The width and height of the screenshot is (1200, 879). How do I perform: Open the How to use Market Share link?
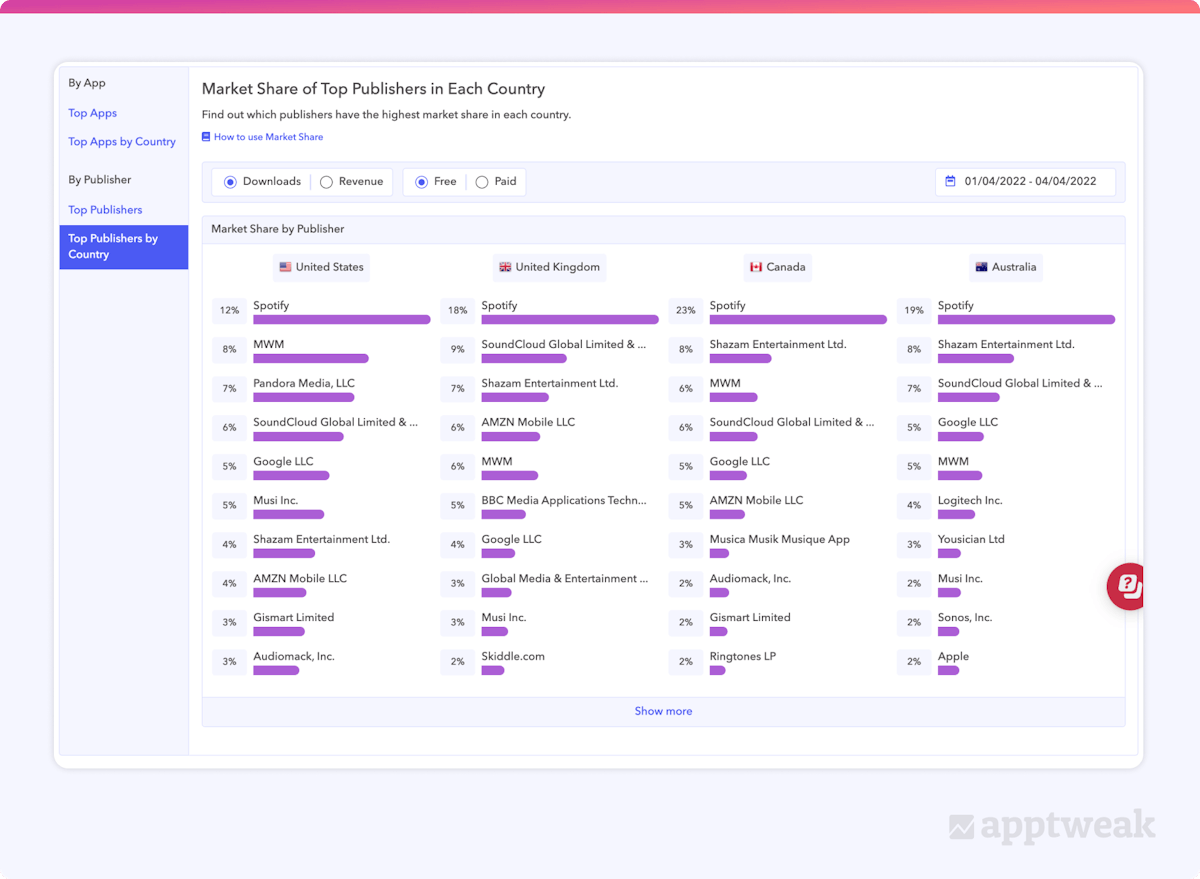click(x=267, y=136)
